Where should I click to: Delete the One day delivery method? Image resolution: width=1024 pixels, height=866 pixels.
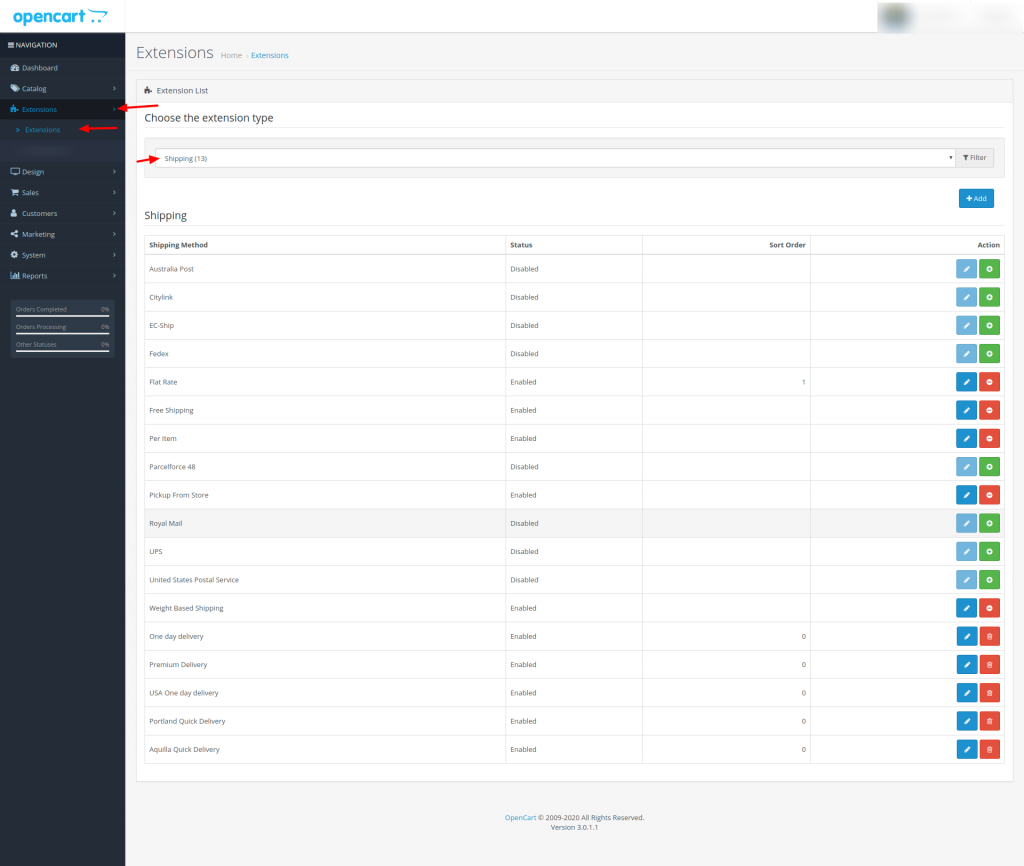[989, 636]
